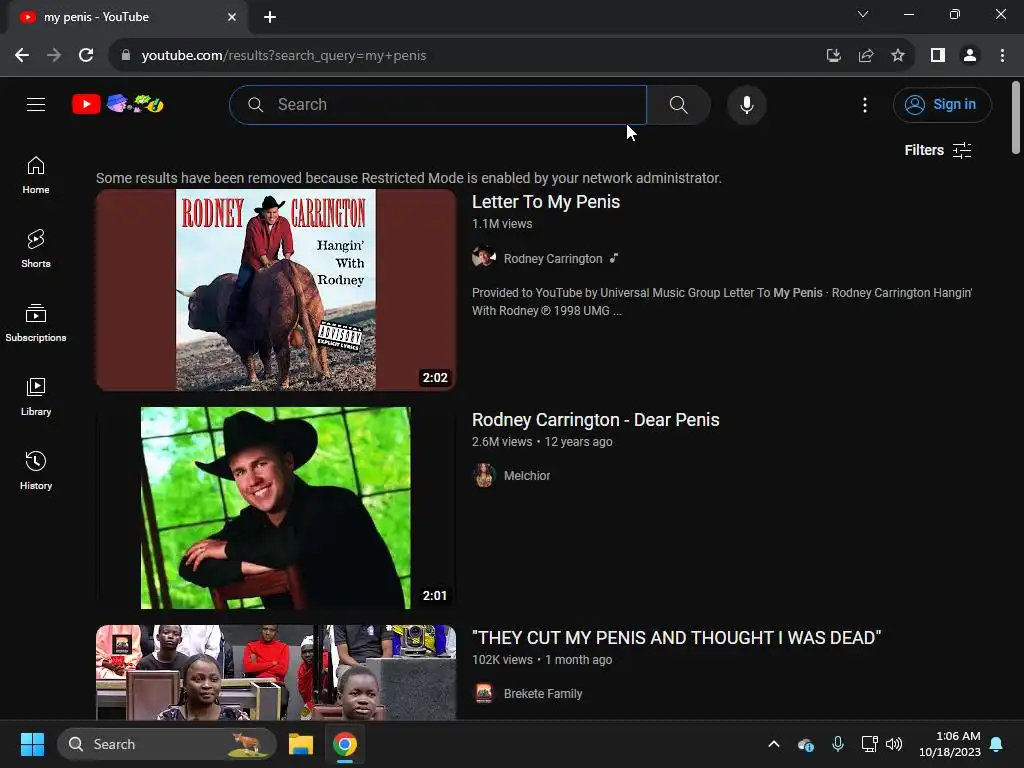Close the my penis - YouTube tab
Screen dimensions: 1024x768
click(232, 17)
